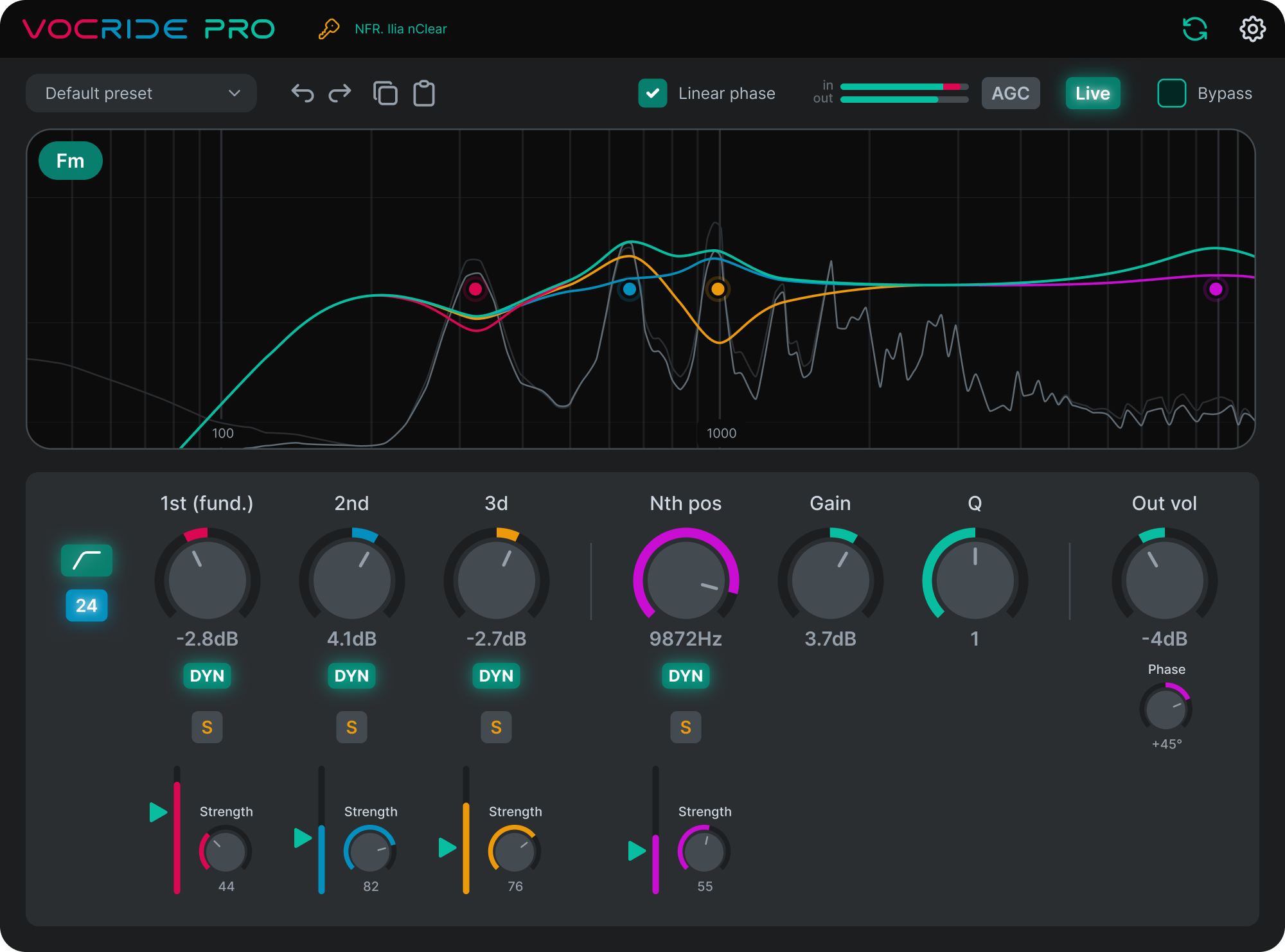Toggle DYN under Nth pos
Viewport: 1285px width, 952px height.
click(686, 676)
